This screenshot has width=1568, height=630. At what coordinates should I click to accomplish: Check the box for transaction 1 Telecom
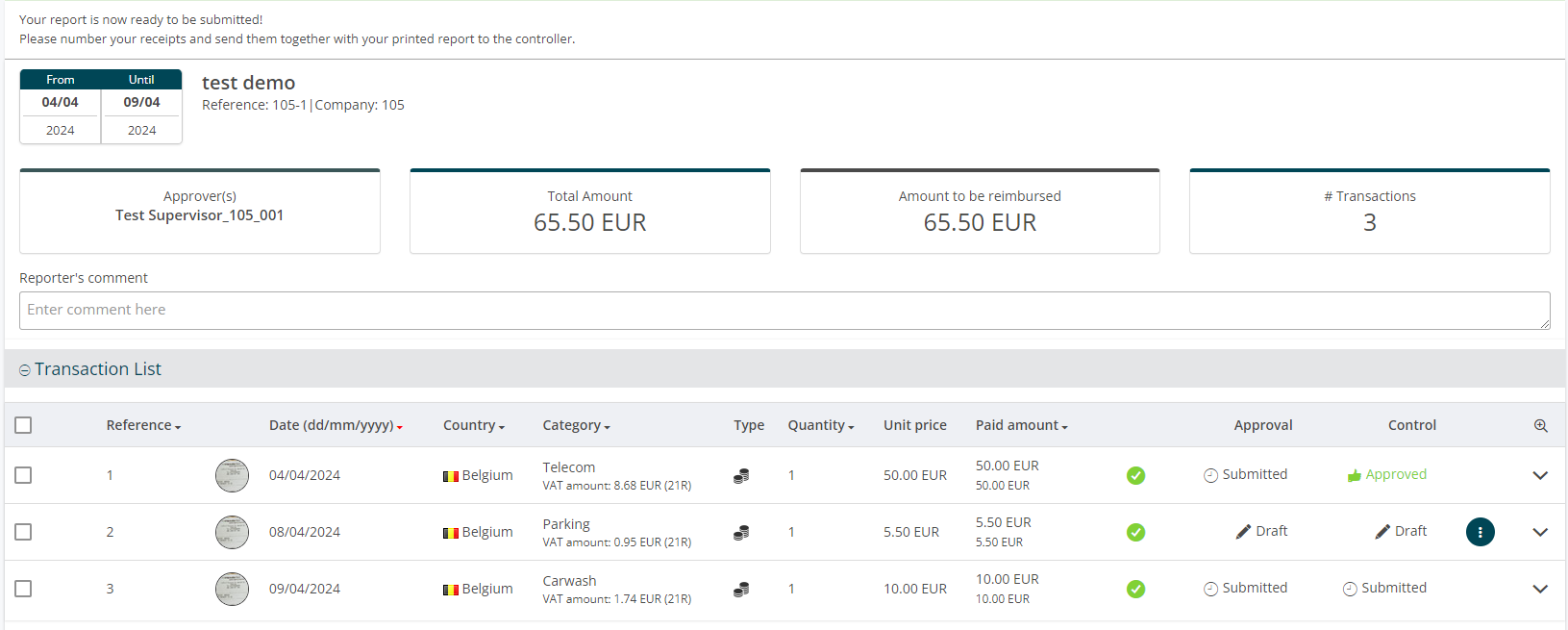(x=24, y=475)
